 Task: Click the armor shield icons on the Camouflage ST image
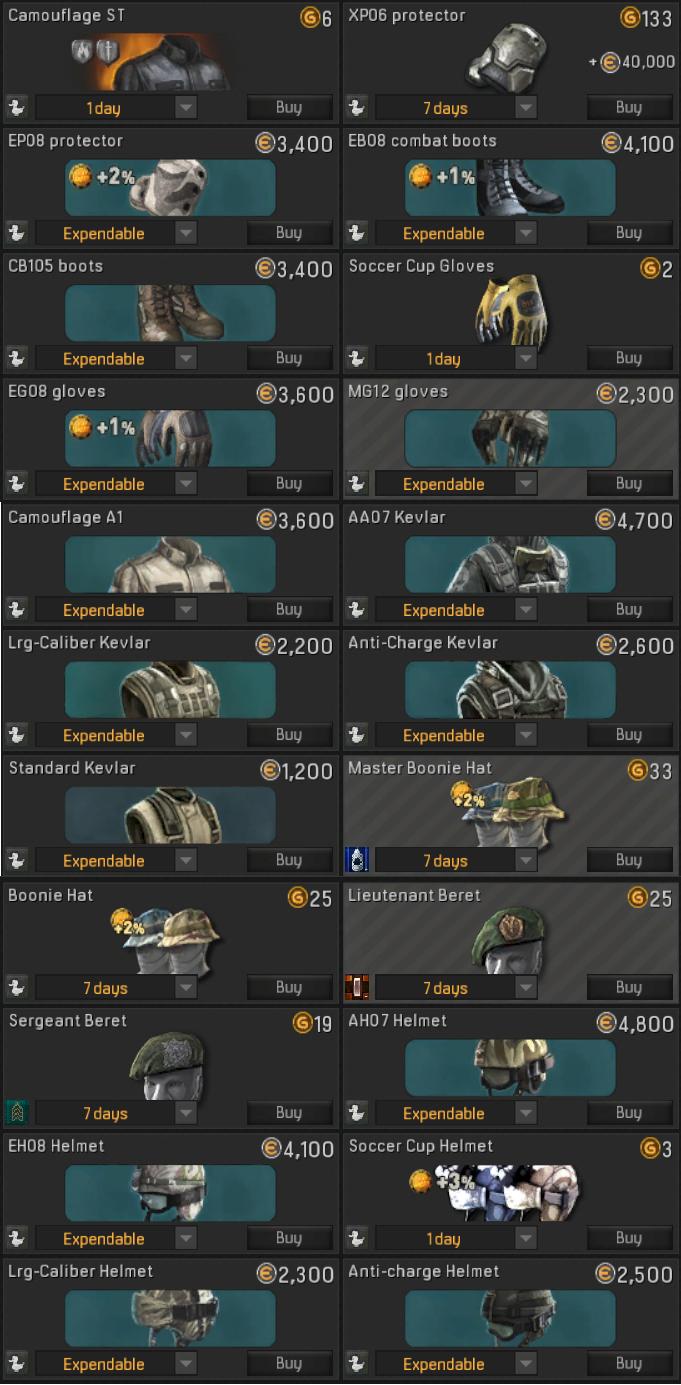click(90, 52)
